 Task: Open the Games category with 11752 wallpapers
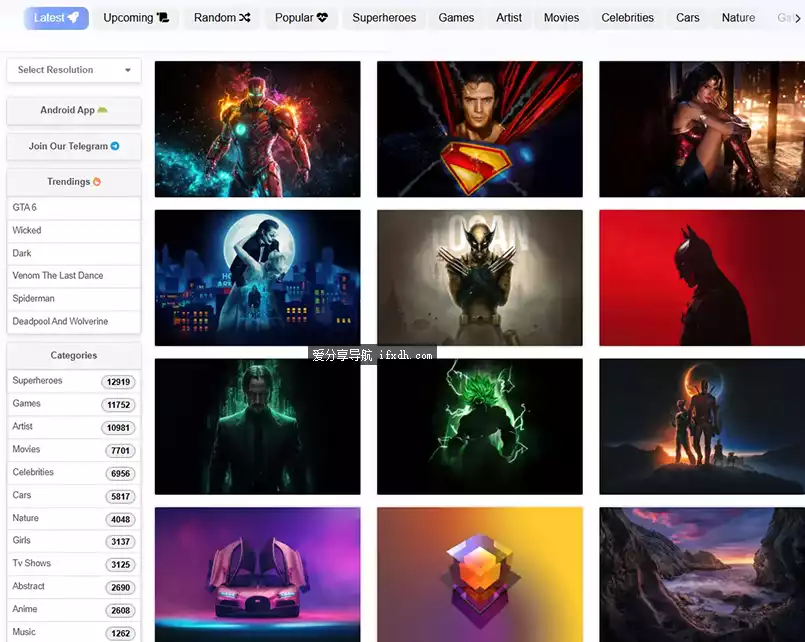(x=27, y=404)
